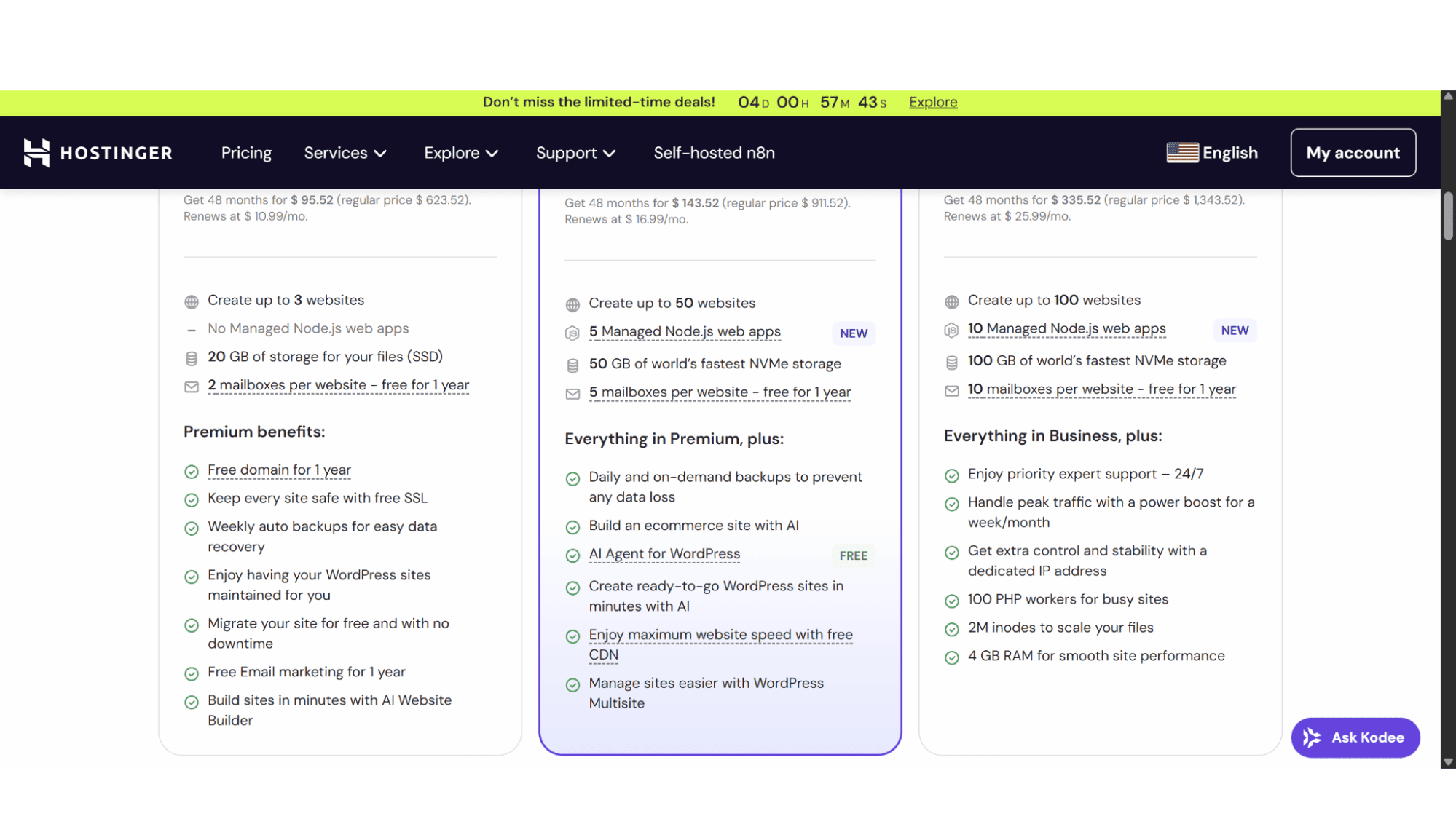The image size is (1456, 819).
Task: Click globe icon beside 'Create up to 3 websites'
Action: pos(192,301)
